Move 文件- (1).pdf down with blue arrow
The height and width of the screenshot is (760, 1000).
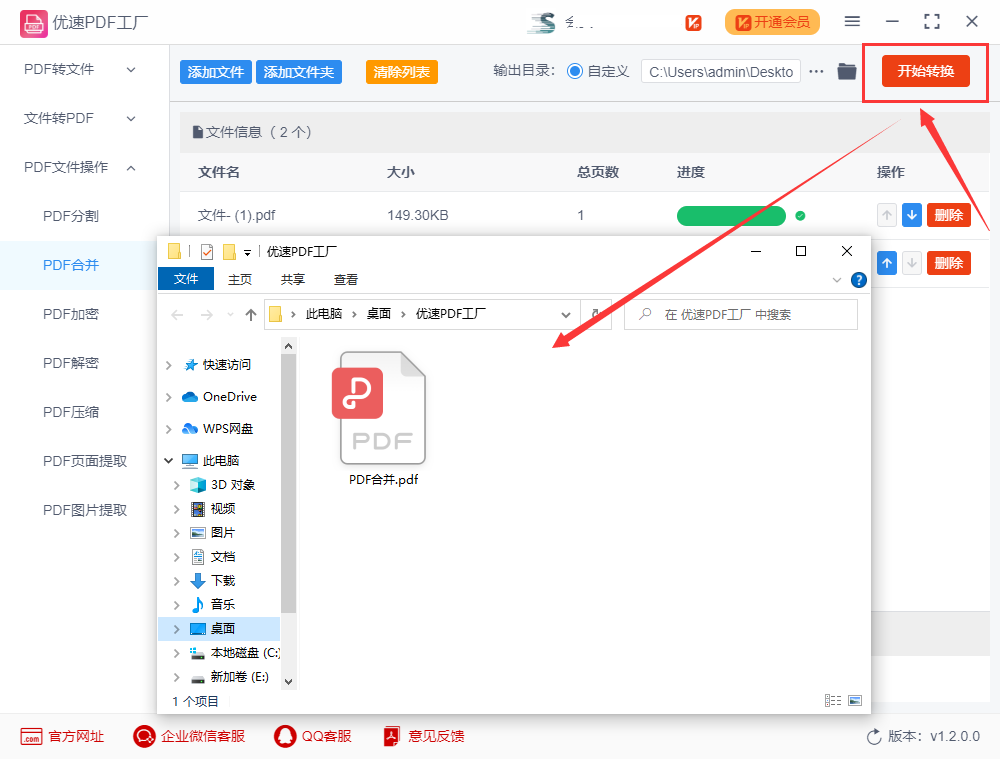click(x=912, y=216)
